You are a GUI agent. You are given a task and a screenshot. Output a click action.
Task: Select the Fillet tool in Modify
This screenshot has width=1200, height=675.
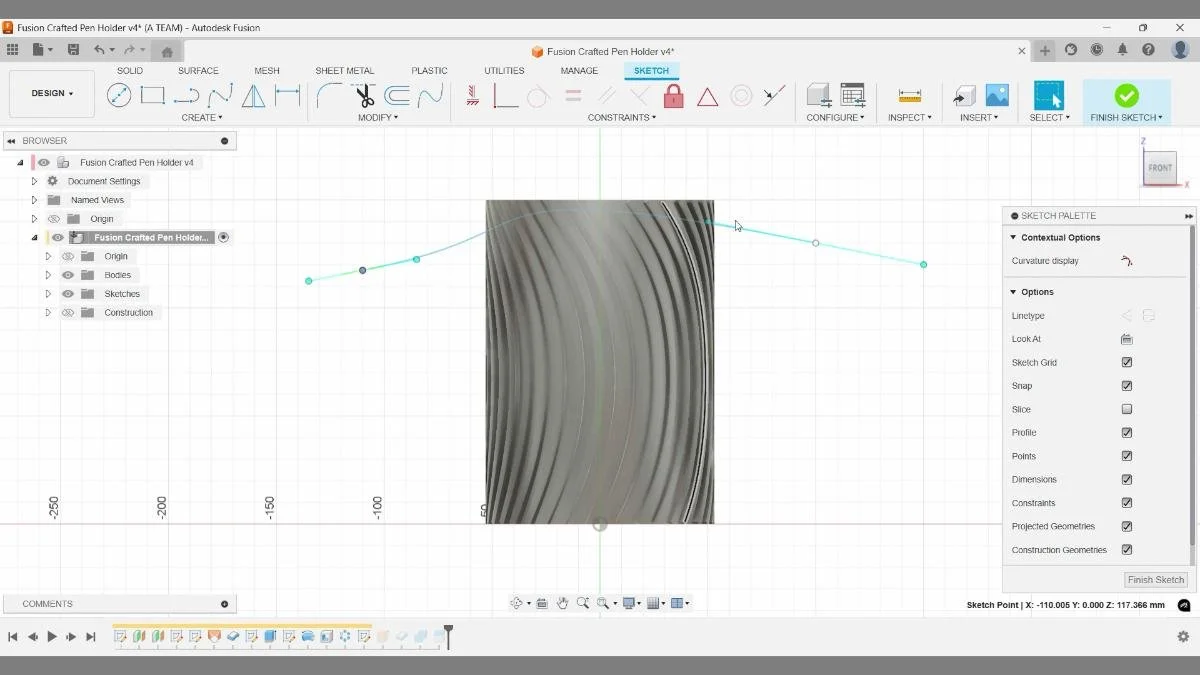330,95
